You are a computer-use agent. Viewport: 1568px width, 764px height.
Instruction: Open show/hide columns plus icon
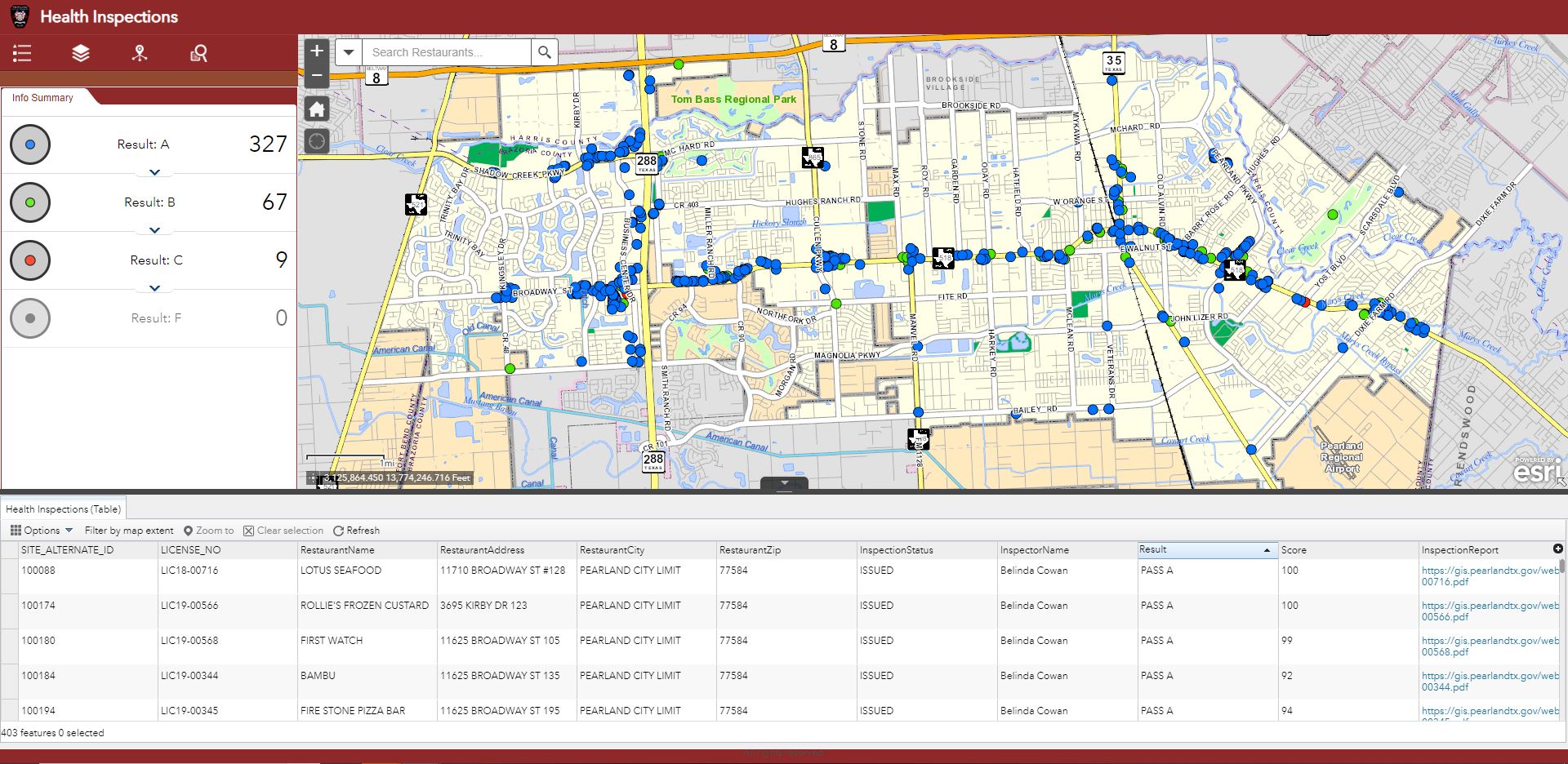coord(1557,549)
